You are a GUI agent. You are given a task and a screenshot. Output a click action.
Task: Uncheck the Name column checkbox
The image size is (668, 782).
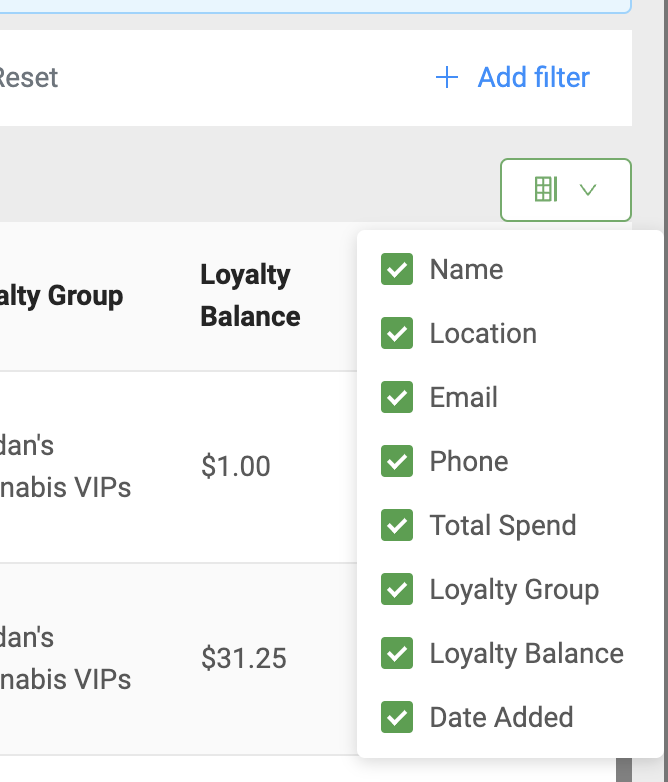[x=397, y=270]
